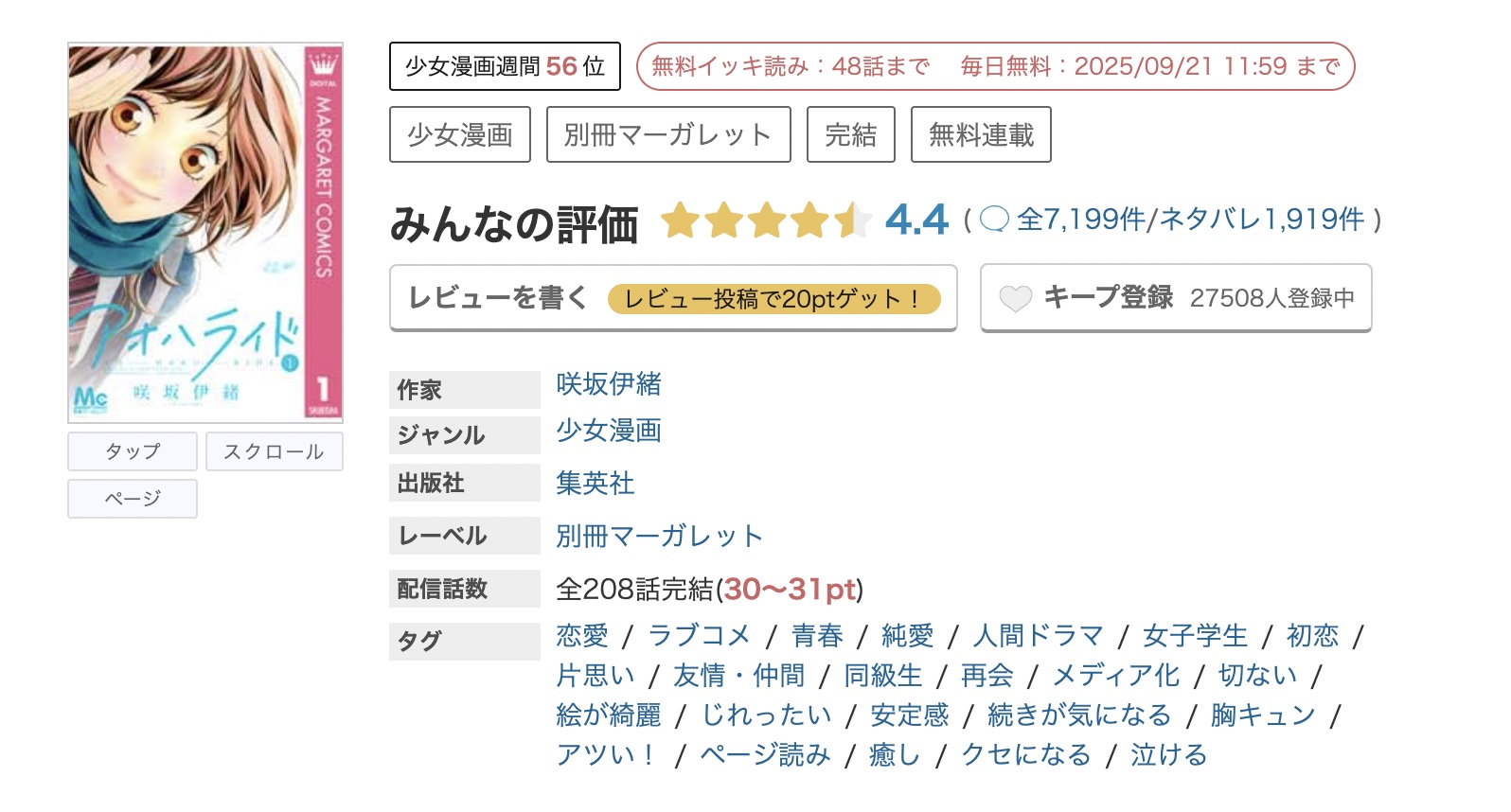Switch reading mode to スクロール
Viewport: 1511px width, 812px height.
(x=274, y=451)
